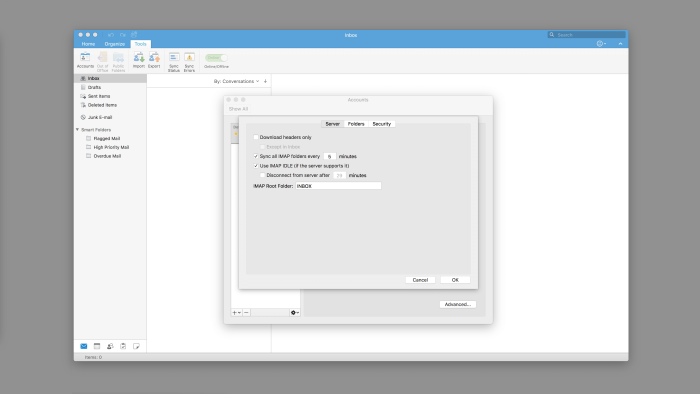The height and width of the screenshot is (394, 700).
Task: Click the Search field in title bar
Action: [x=586, y=35]
